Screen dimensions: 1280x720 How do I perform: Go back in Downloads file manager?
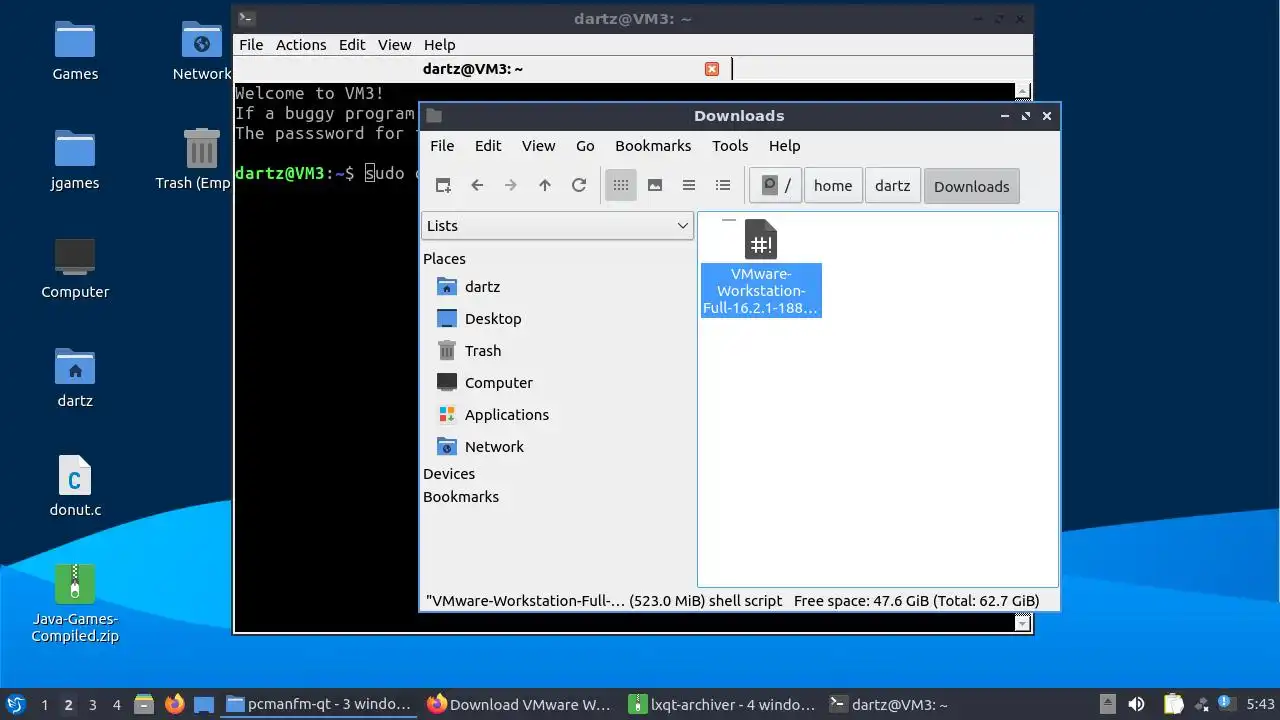coord(477,185)
